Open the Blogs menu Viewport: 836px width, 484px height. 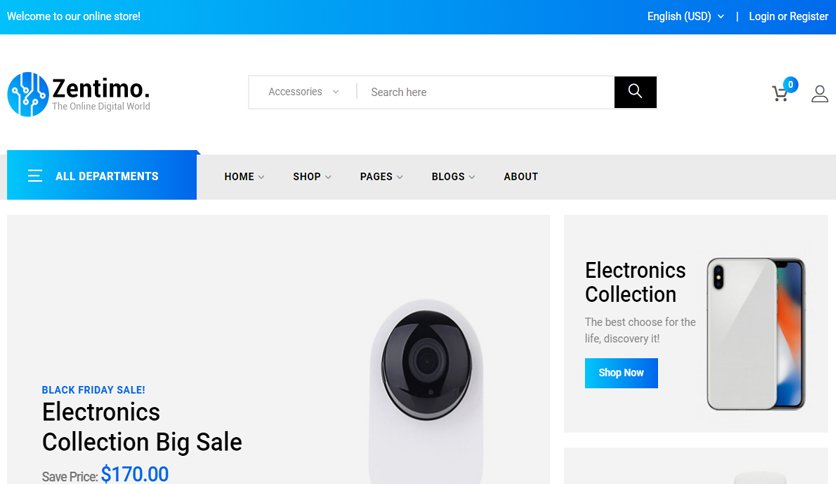pyautogui.click(x=453, y=176)
